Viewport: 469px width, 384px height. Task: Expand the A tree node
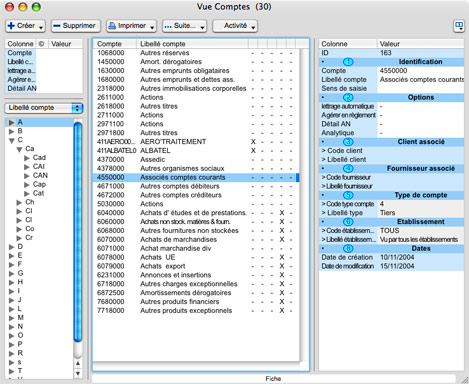(11, 122)
